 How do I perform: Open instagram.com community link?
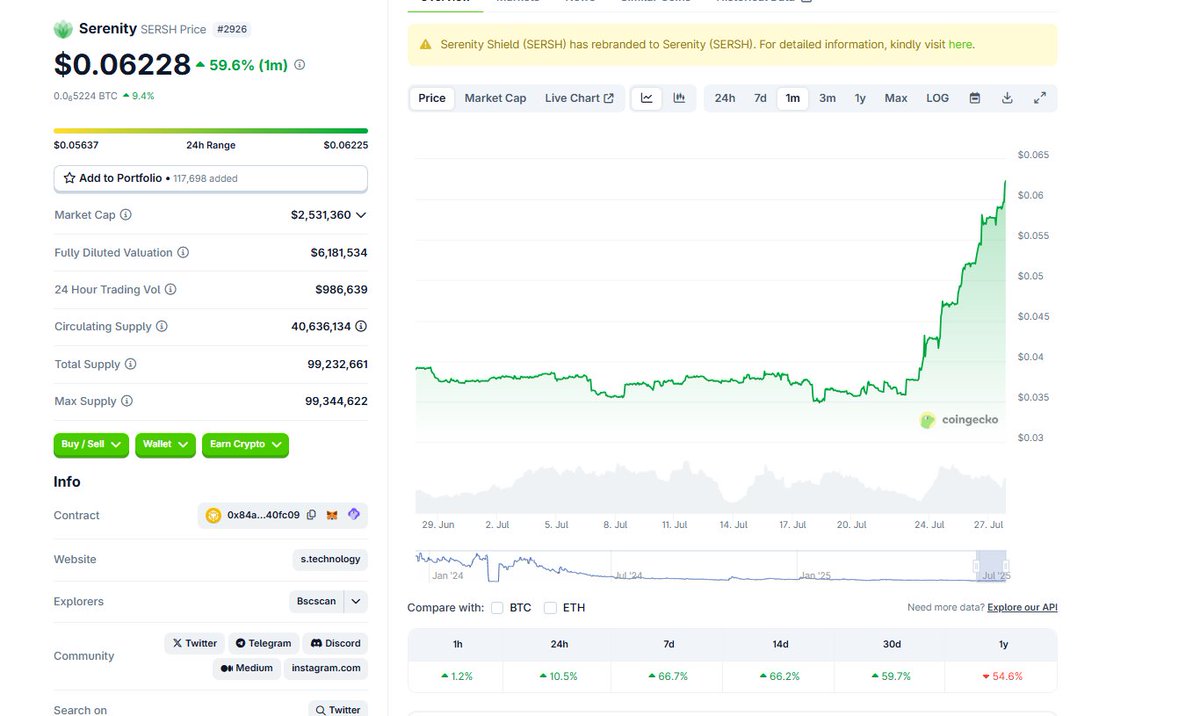point(326,668)
